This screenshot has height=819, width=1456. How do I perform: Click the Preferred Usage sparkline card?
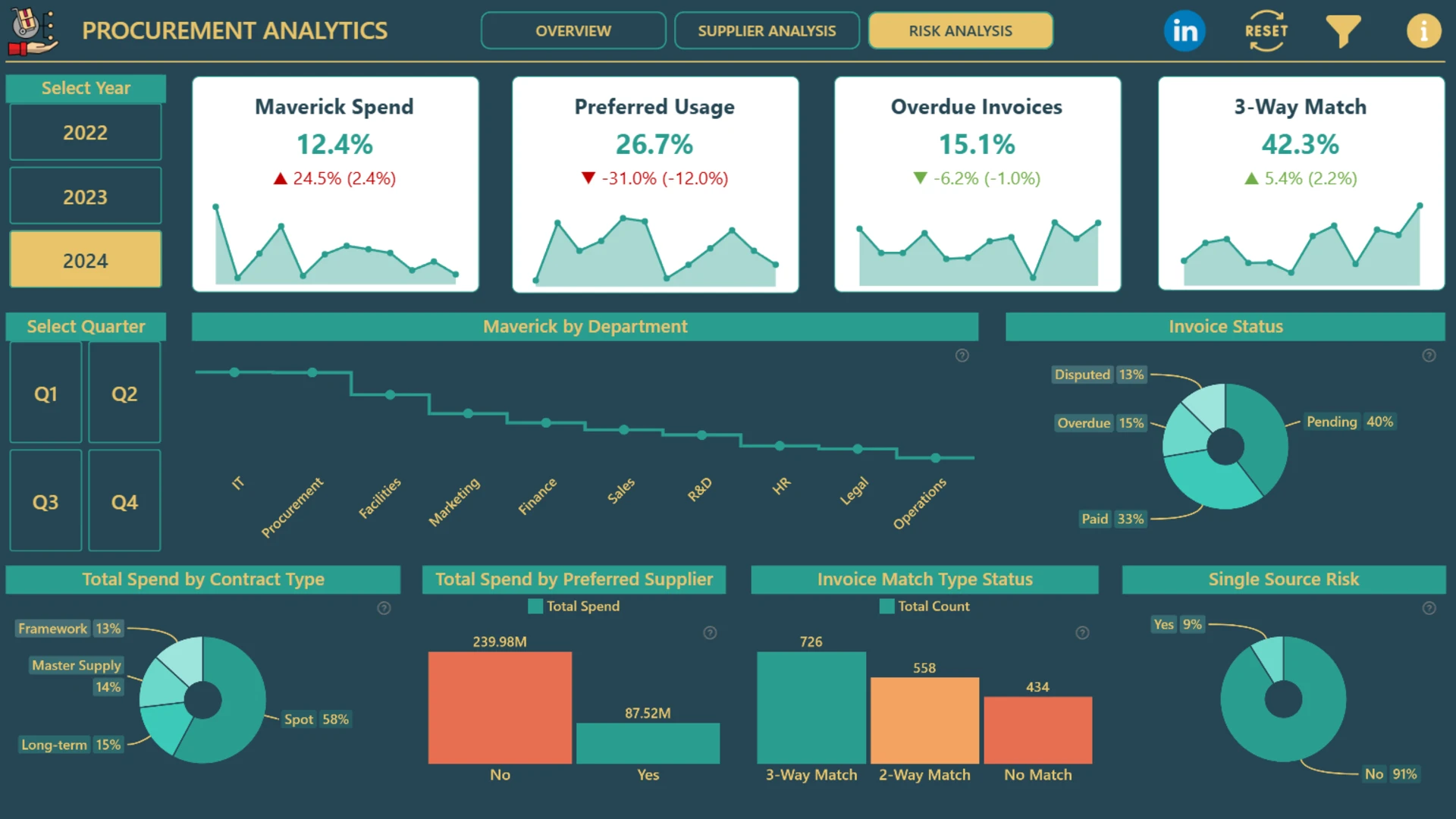(655, 184)
